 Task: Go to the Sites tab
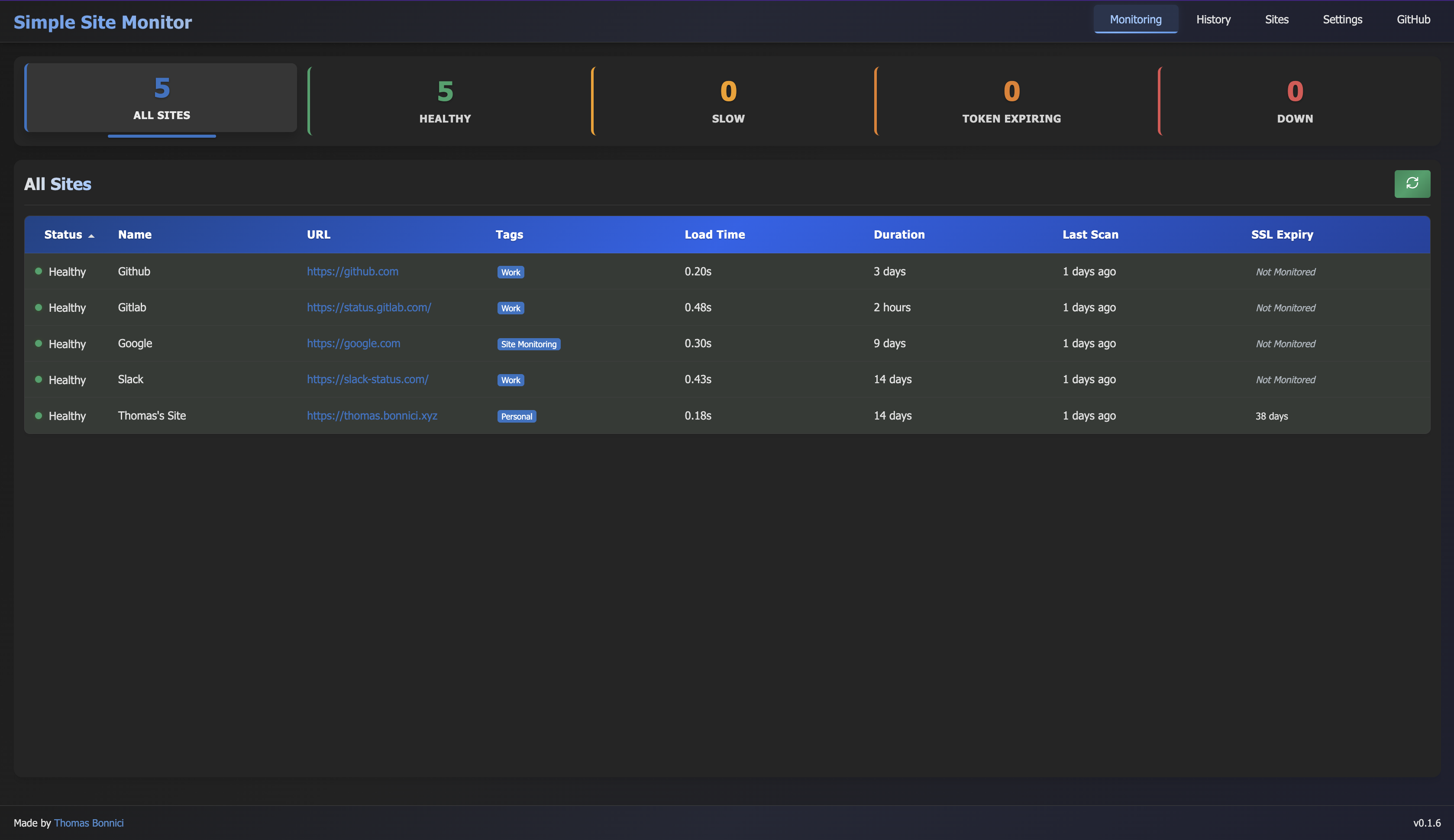point(1277,19)
